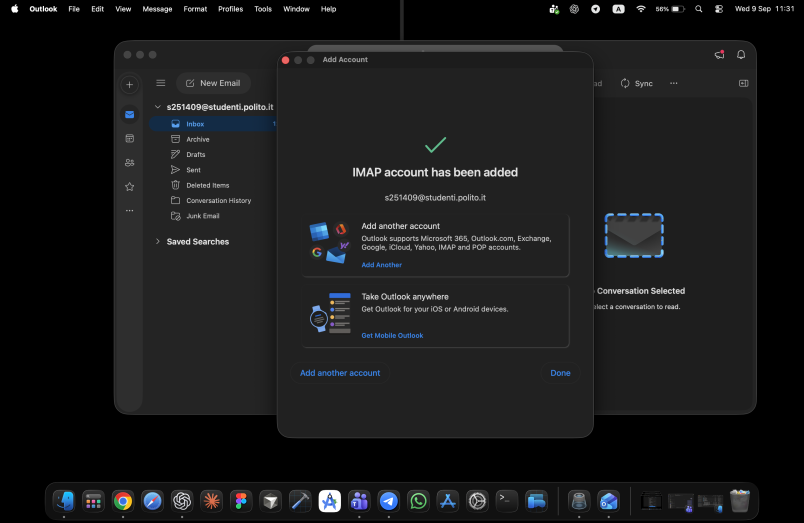Viewport: 804px width, 523px height.
Task: Open Microsoft Teams from the Dock
Action: pos(359,501)
